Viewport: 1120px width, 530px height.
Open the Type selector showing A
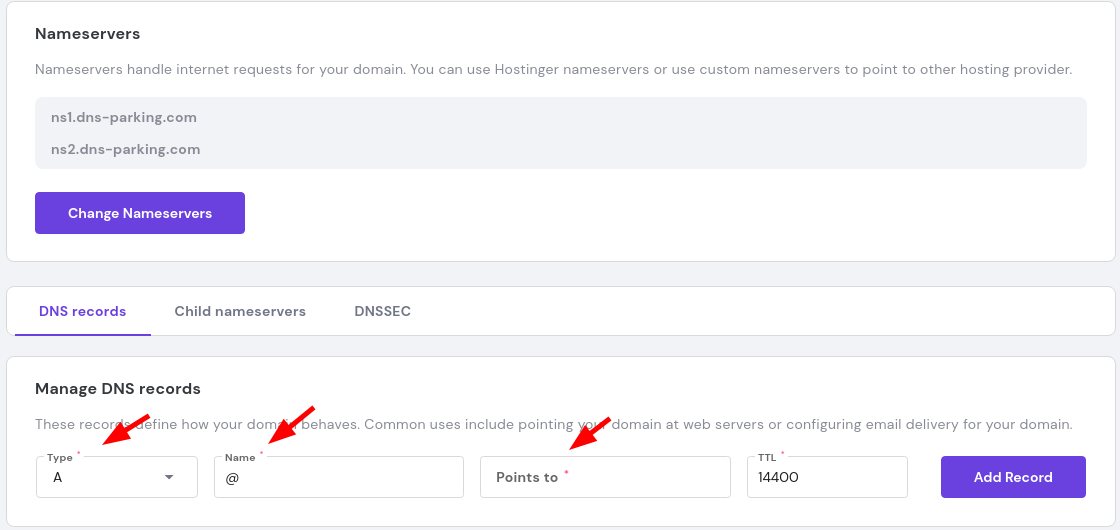[x=100, y=478]
